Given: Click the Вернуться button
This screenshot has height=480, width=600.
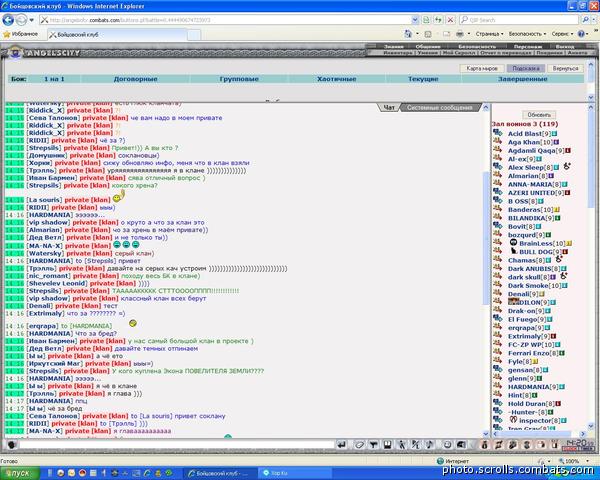Looking at the screenshot, I should coord(565,68).
